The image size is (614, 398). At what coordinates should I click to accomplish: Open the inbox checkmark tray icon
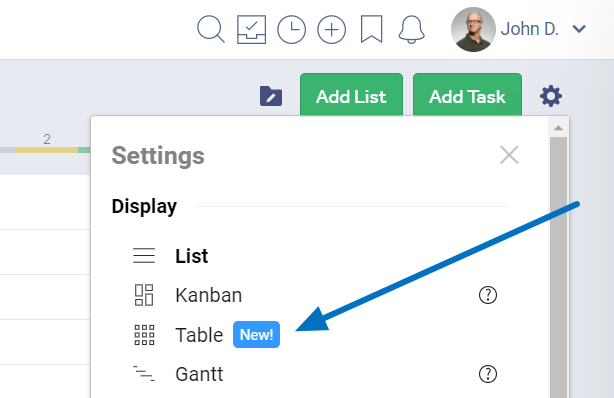[x=251, y=29]
